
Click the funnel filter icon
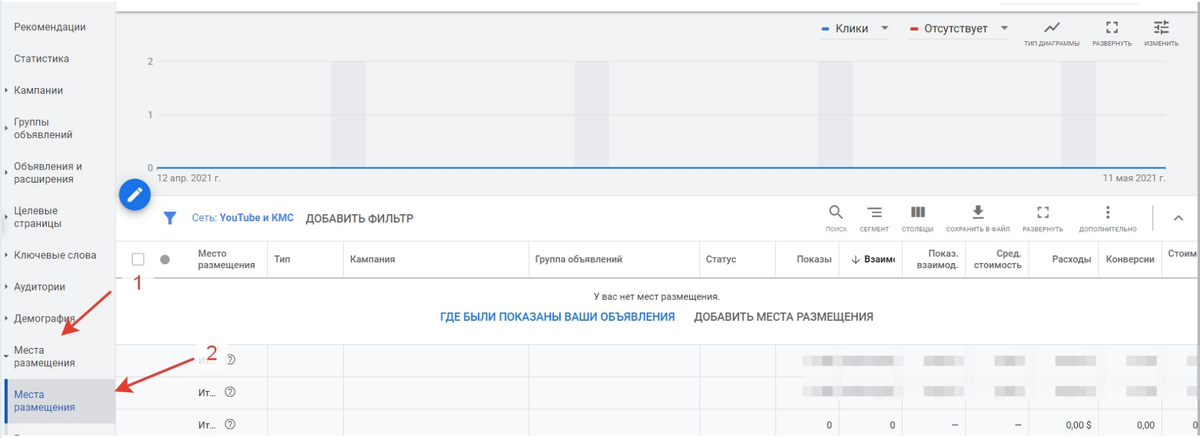click(170, 218)
